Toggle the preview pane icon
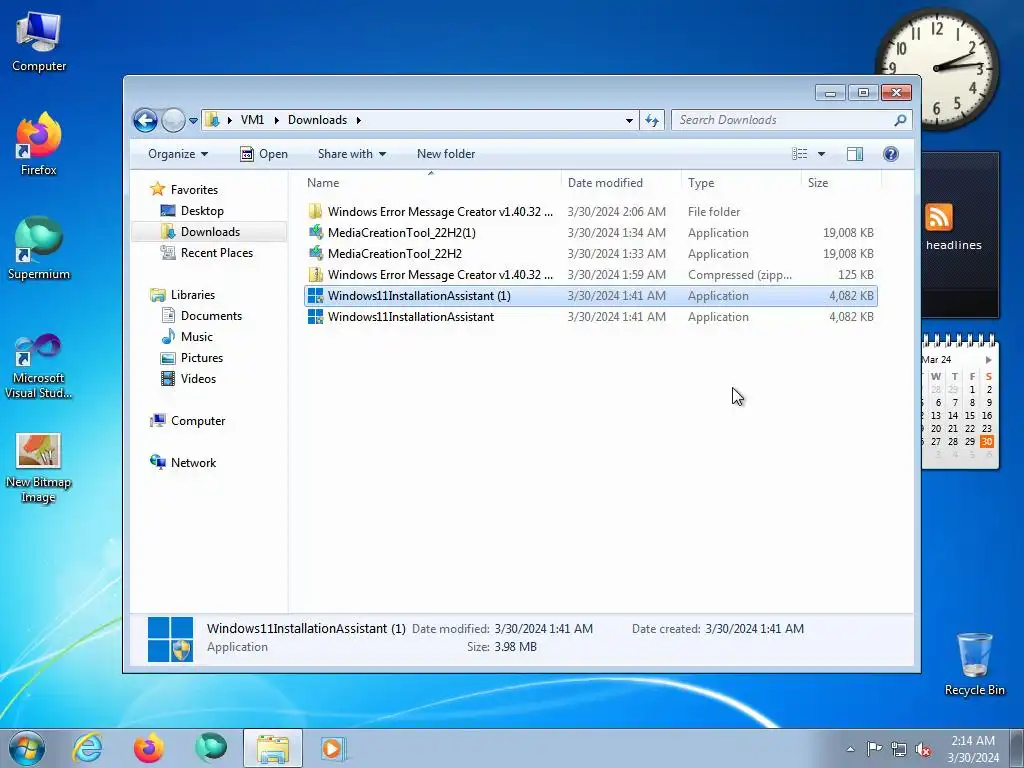 tap(855, 154)
